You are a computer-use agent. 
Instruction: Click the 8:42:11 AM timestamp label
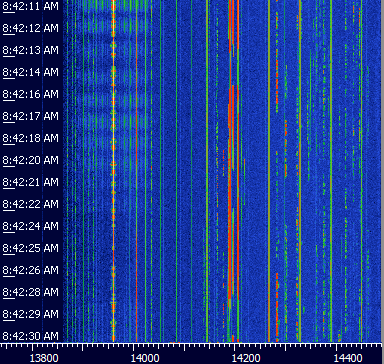[31, 6]
